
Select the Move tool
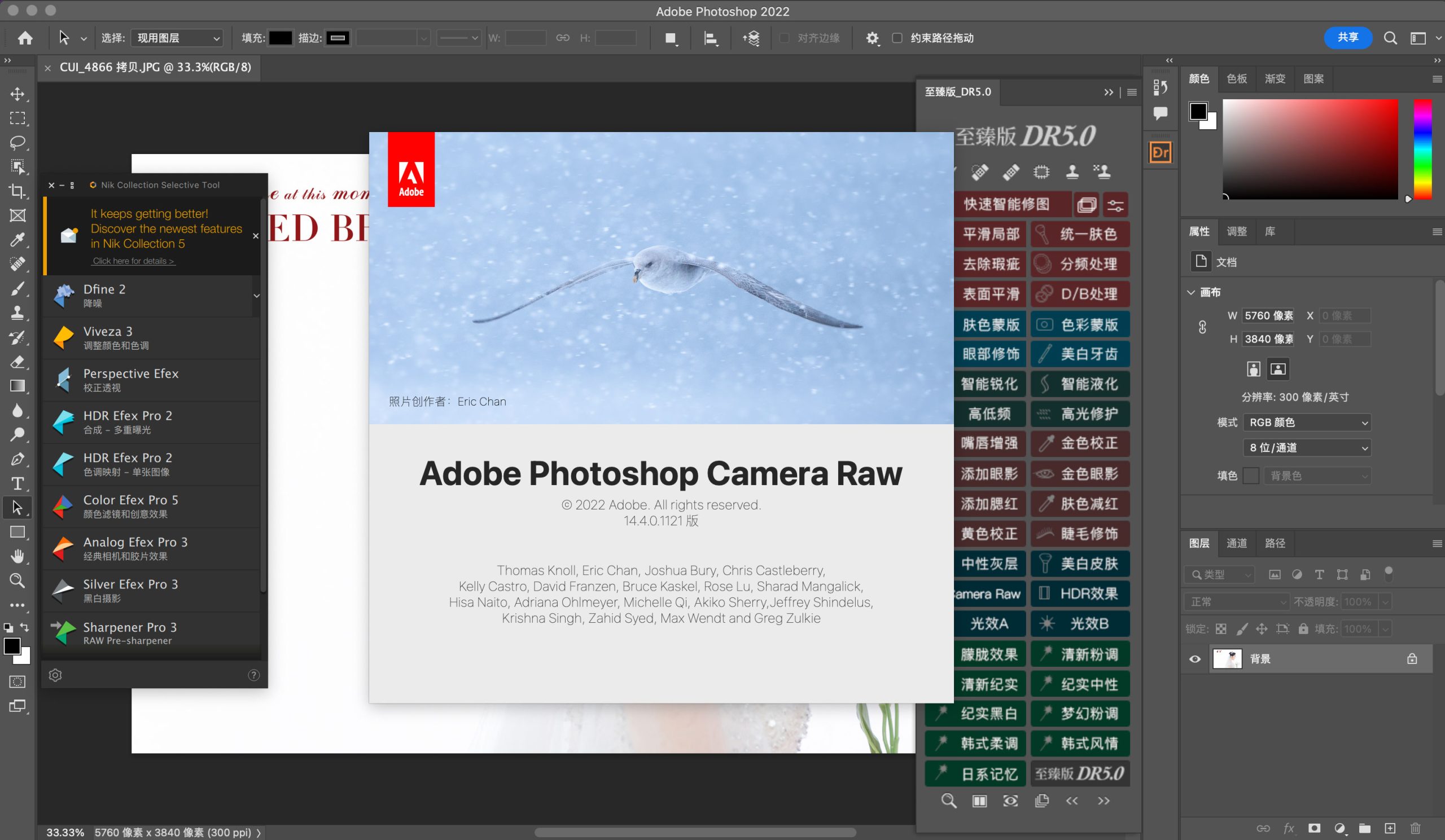(17, 94)
